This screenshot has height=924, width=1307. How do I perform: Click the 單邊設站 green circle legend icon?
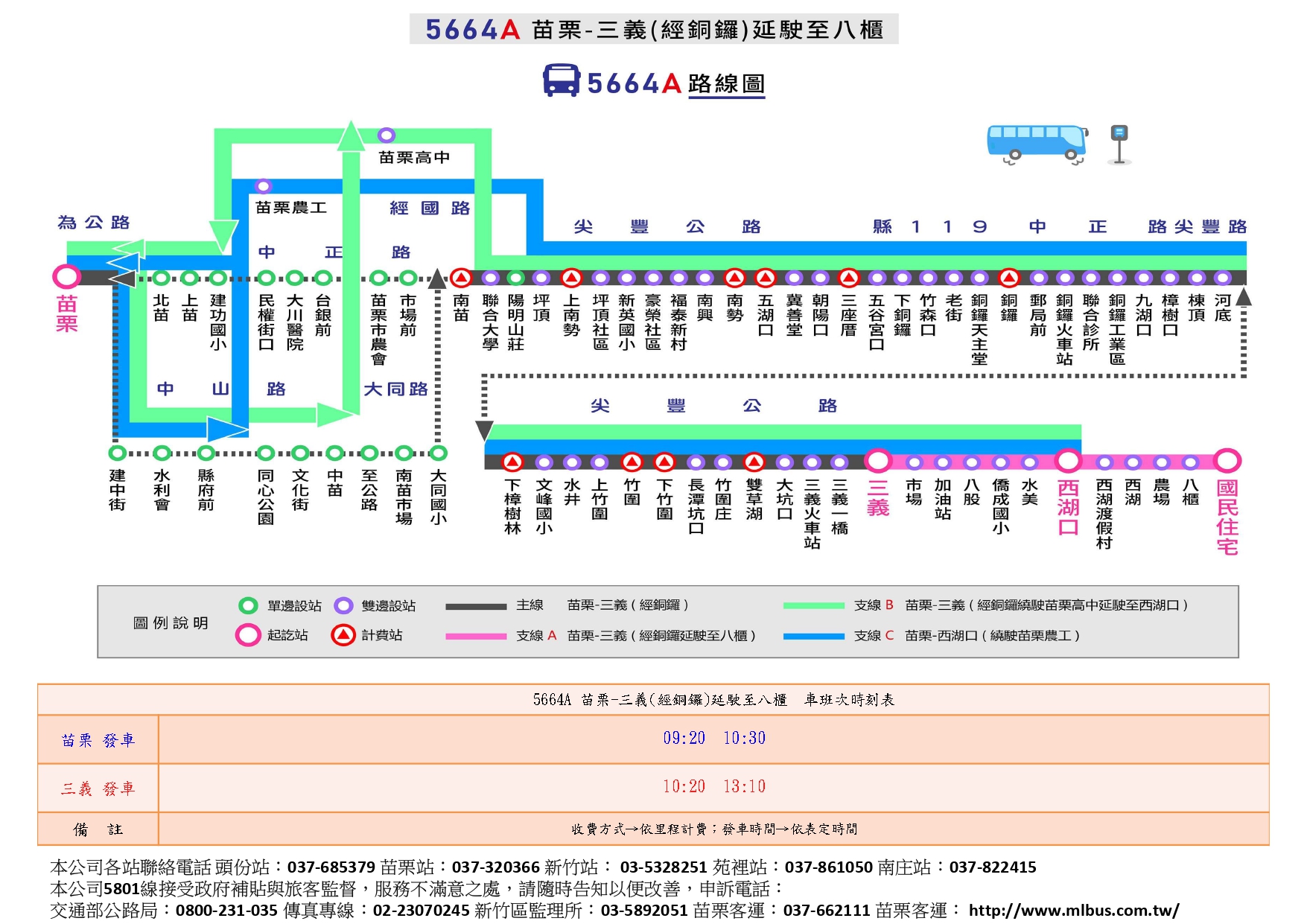pos(248,605)
